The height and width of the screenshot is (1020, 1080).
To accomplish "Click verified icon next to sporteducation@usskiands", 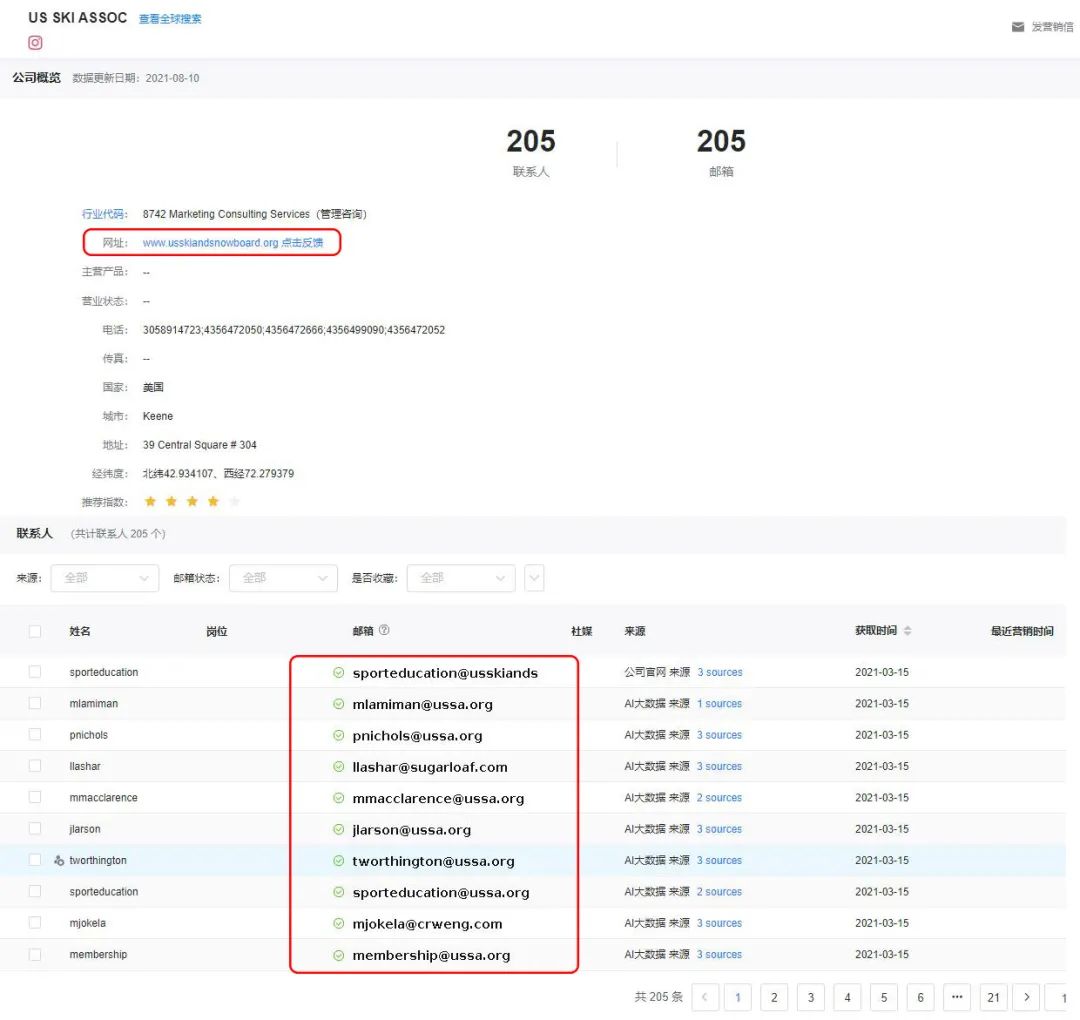I will 338,673.
